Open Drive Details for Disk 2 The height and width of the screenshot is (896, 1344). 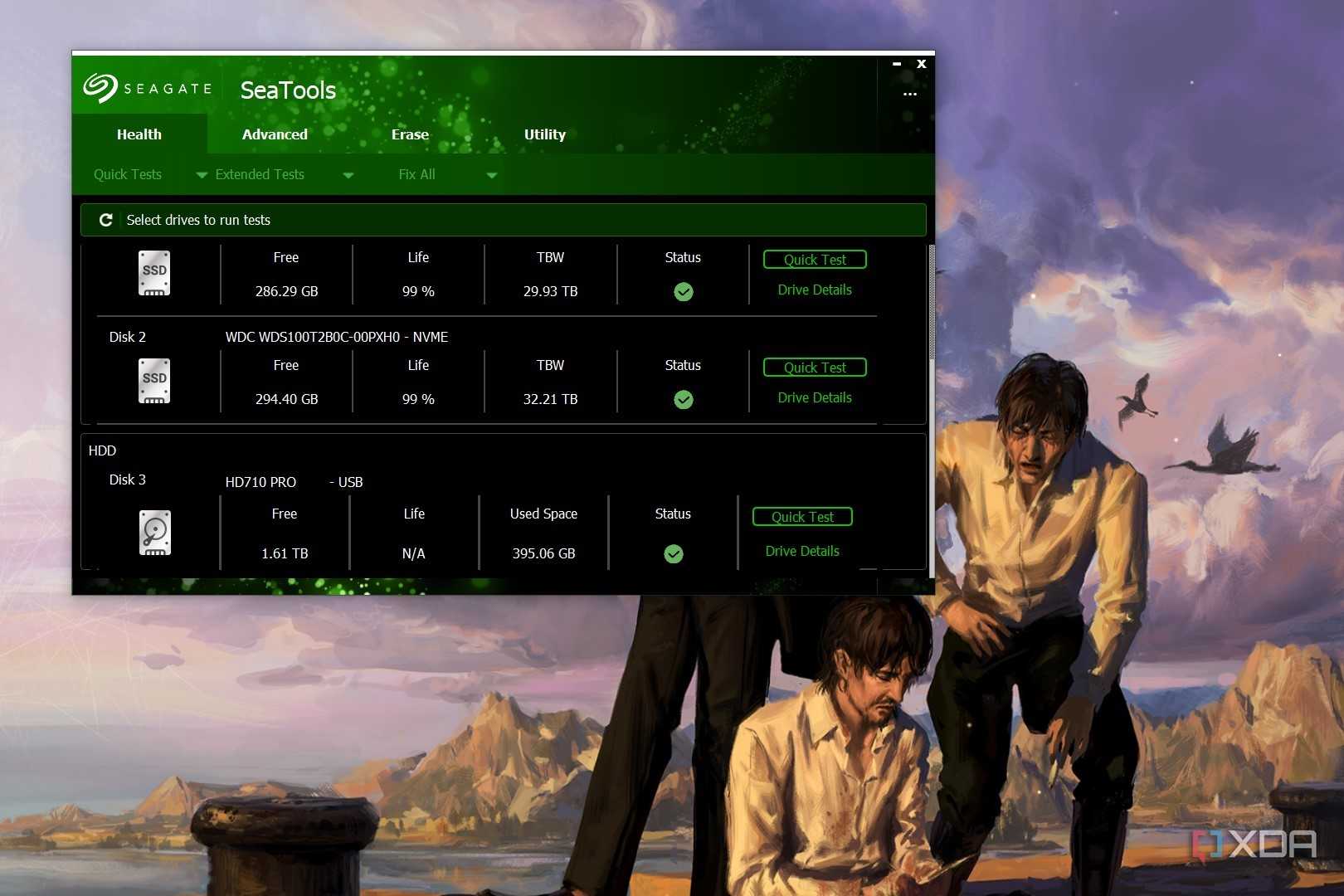pos(815,397)
